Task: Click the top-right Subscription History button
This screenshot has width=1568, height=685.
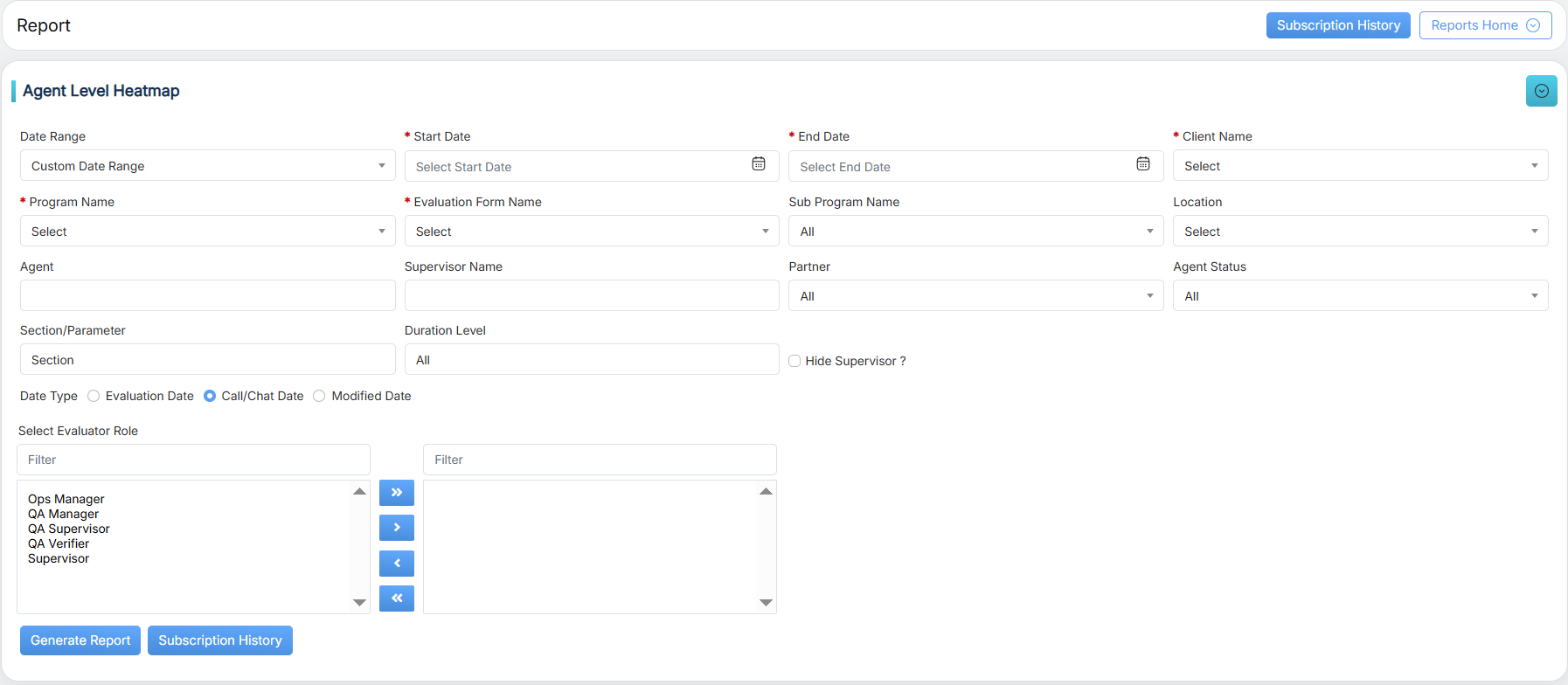Action: tap(1337, 25)
